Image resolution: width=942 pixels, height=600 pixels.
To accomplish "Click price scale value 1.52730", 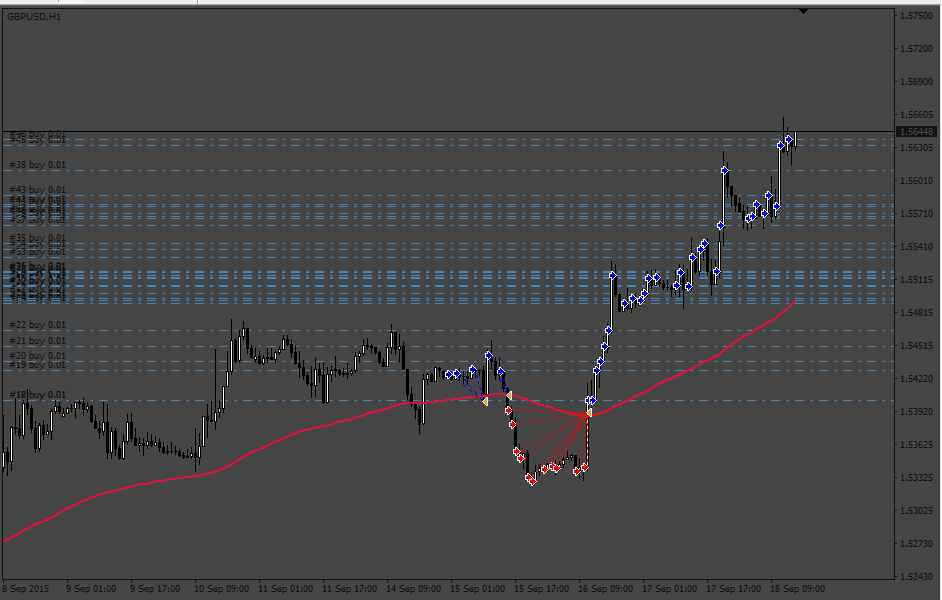I will coord(916,544).
